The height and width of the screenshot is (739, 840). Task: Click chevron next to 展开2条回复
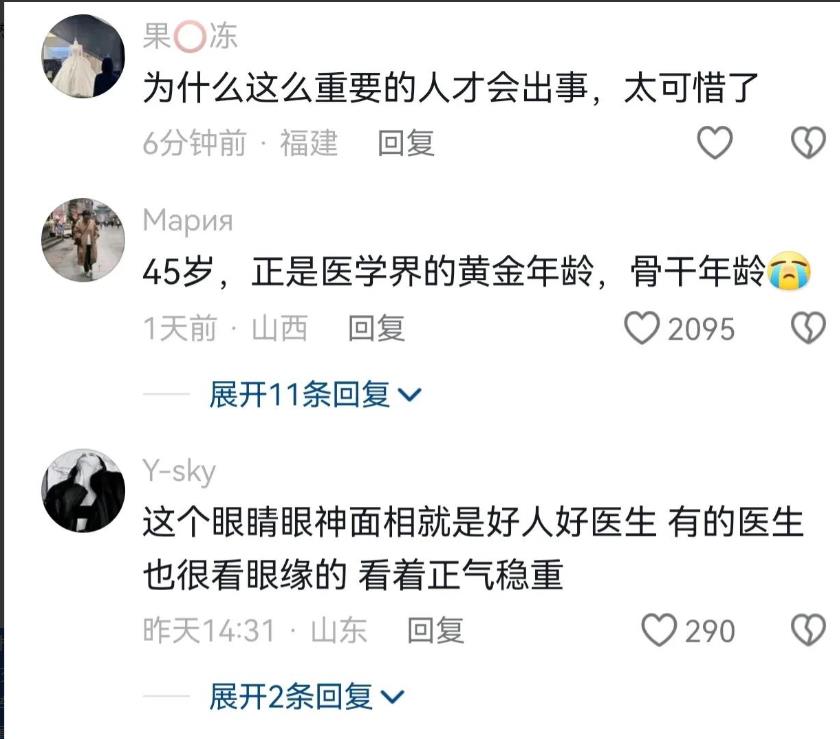coord(393,697)
